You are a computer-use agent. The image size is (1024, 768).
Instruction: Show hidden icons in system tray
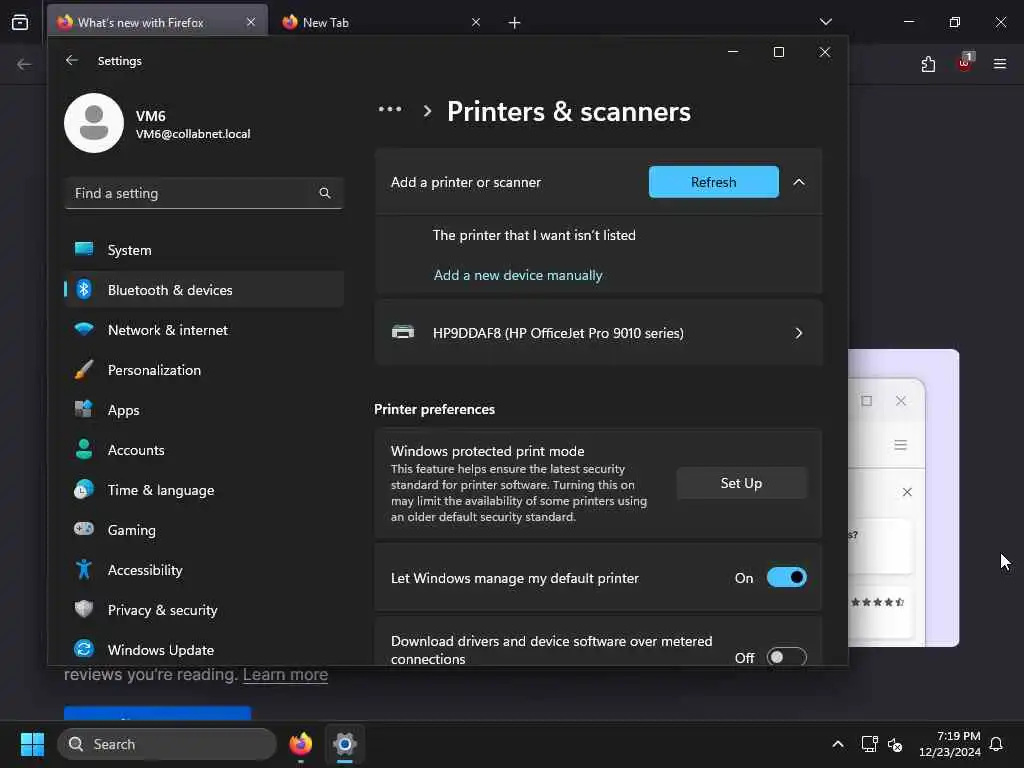tap(837, 744)
